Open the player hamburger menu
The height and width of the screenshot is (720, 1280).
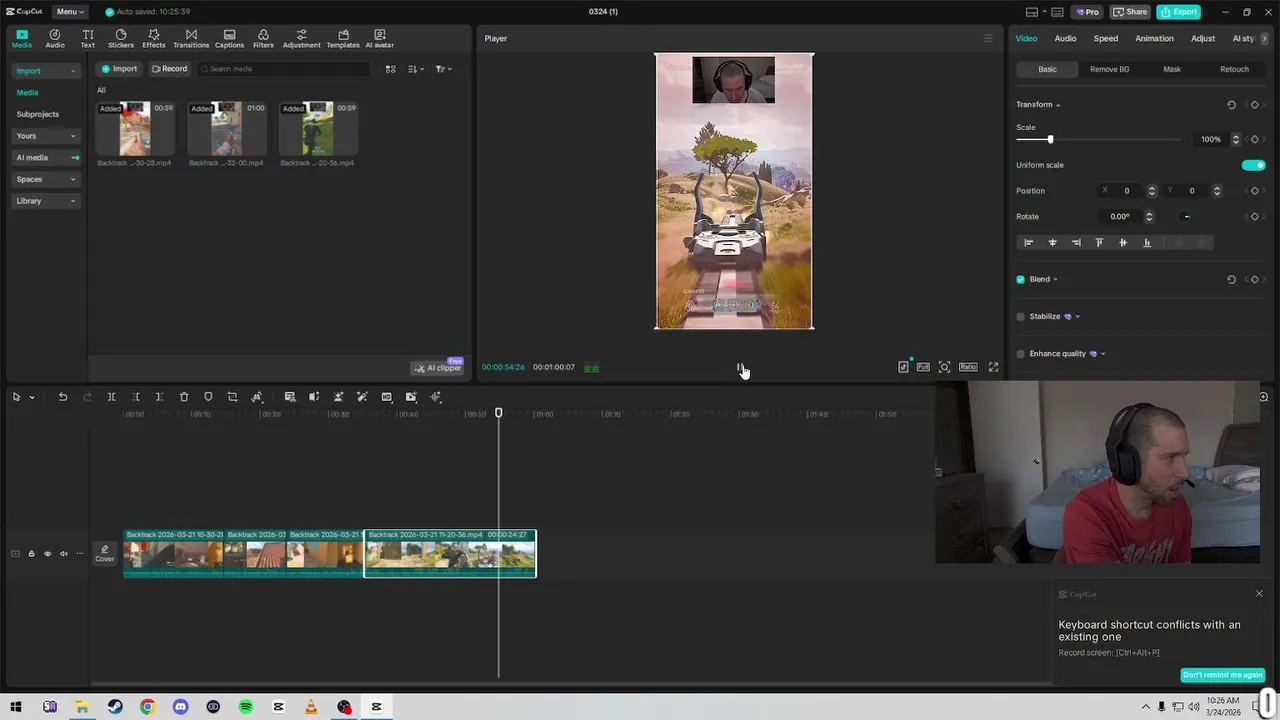(x=988, y=39)
